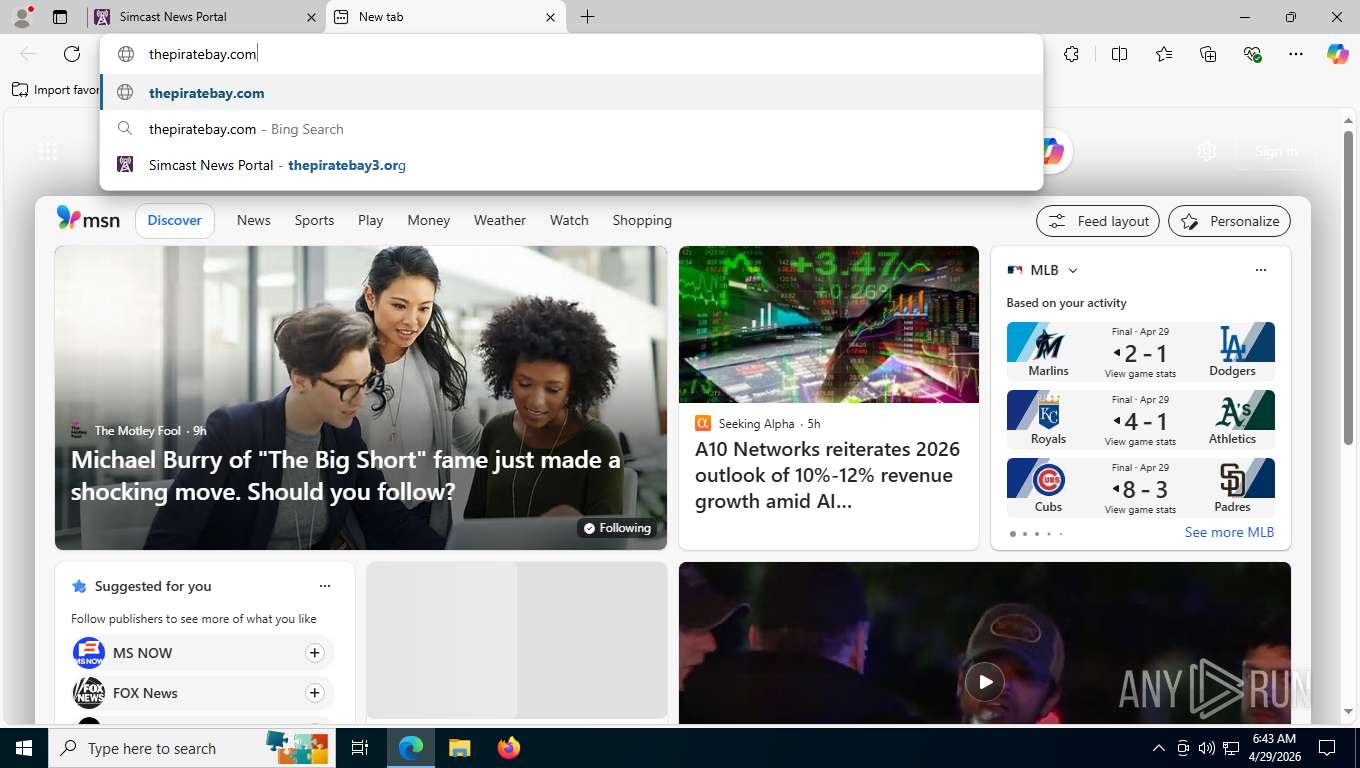Image resolution: width=1360 pixels, height=768 pixels.
Task: Open A10 Networks Seeking Alpha article
Action: click(x=827, y=475)
